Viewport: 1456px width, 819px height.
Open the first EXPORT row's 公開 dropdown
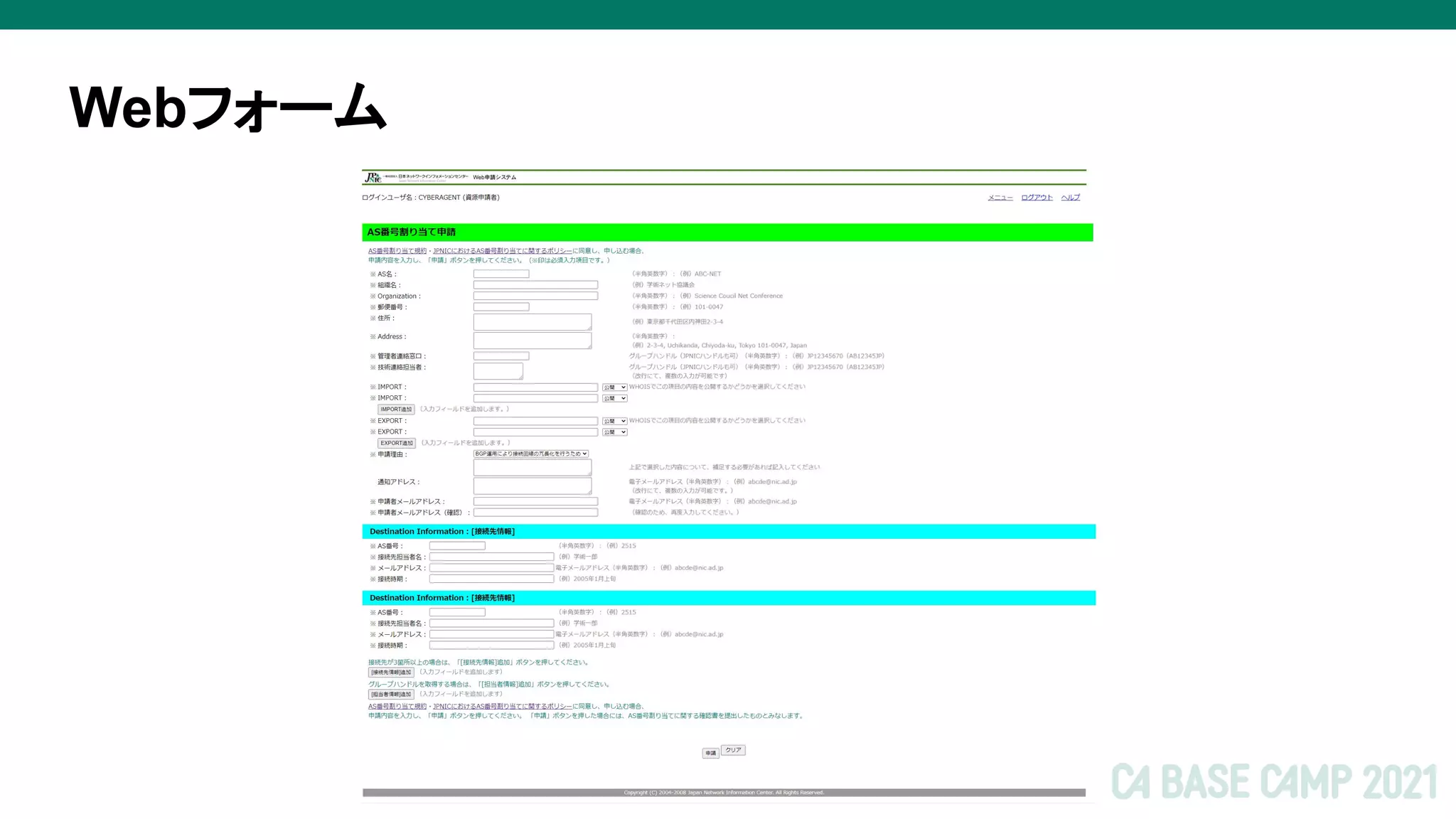(614, 421)
